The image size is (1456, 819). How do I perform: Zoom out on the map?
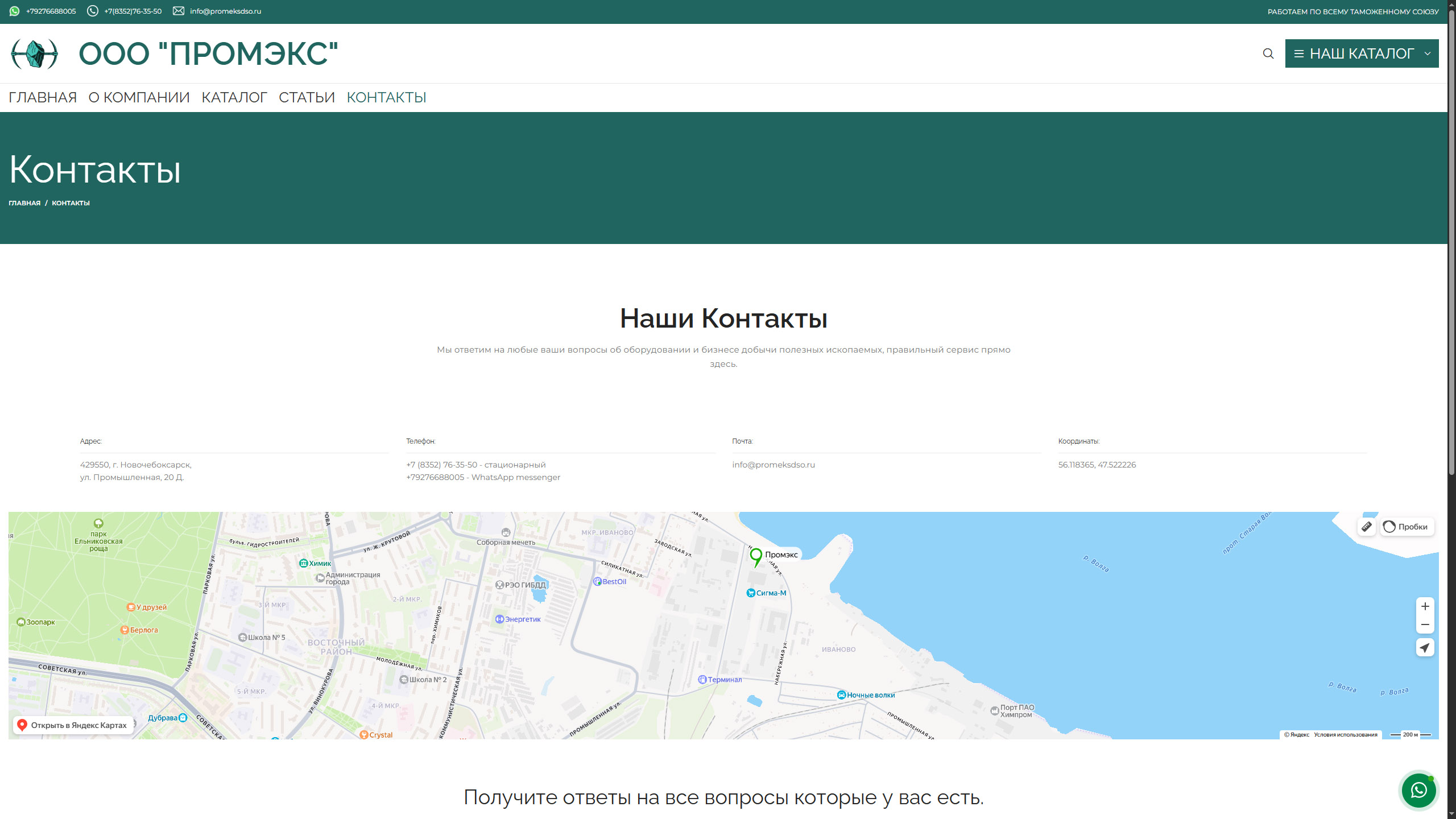(x=1425, y=624)
